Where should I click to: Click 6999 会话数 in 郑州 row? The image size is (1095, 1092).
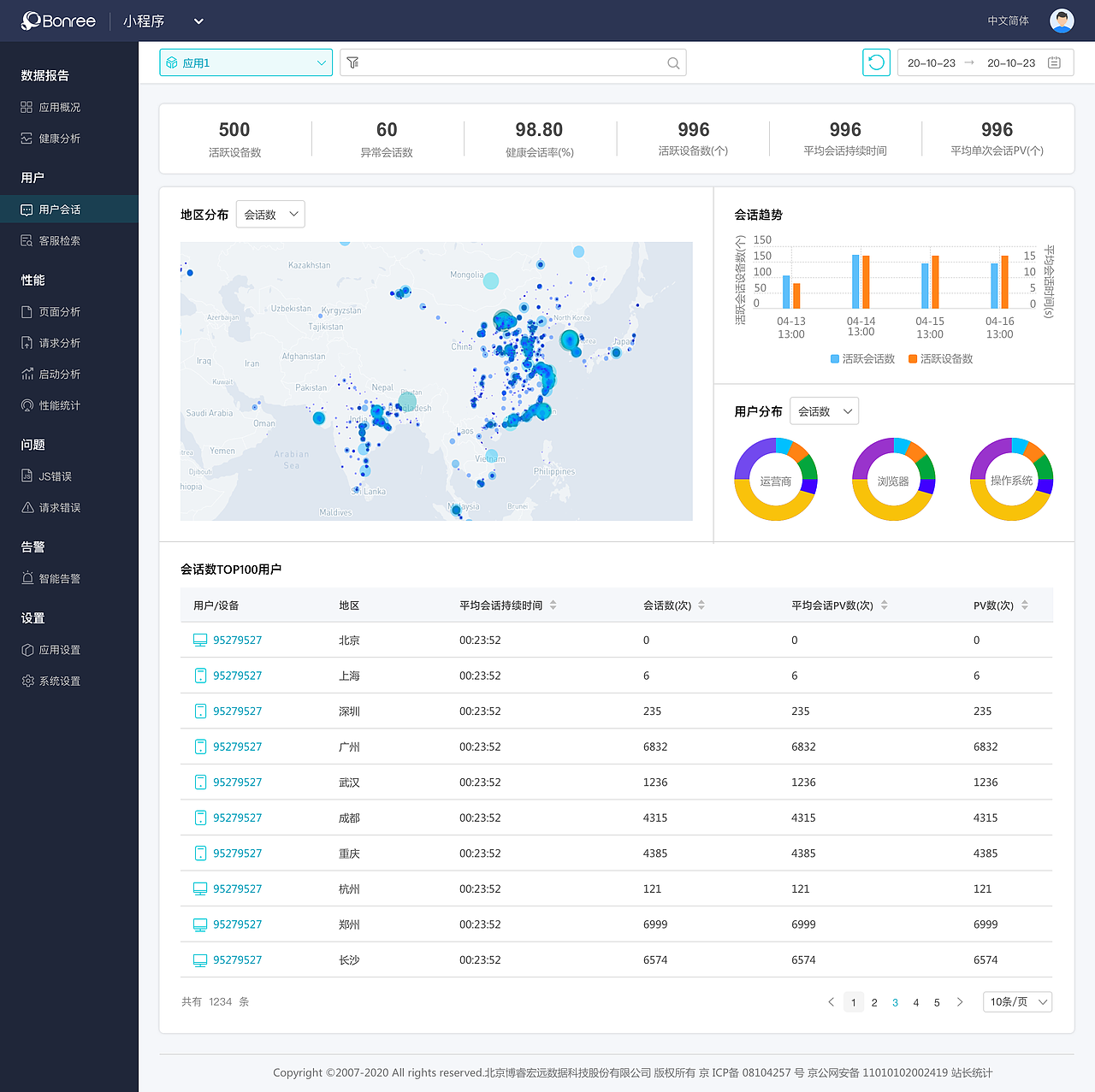coord(655,924)
